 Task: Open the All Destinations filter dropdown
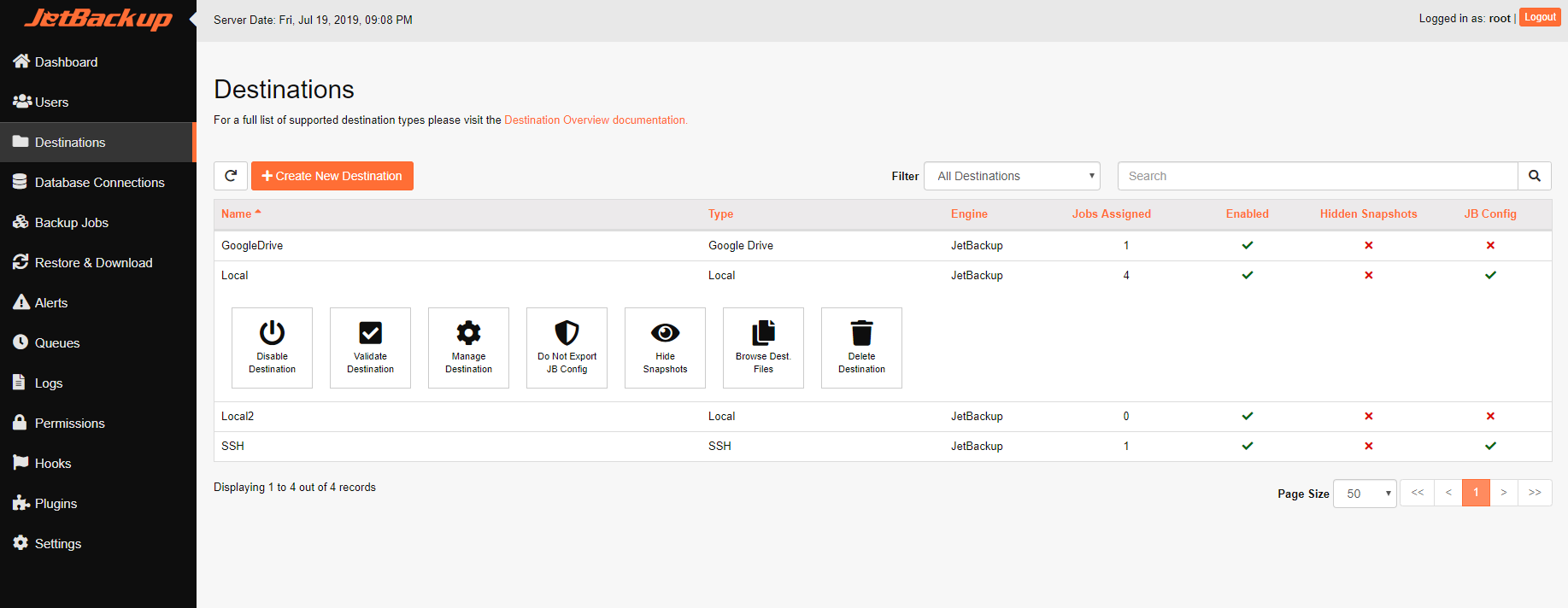tap(1012, 176)
